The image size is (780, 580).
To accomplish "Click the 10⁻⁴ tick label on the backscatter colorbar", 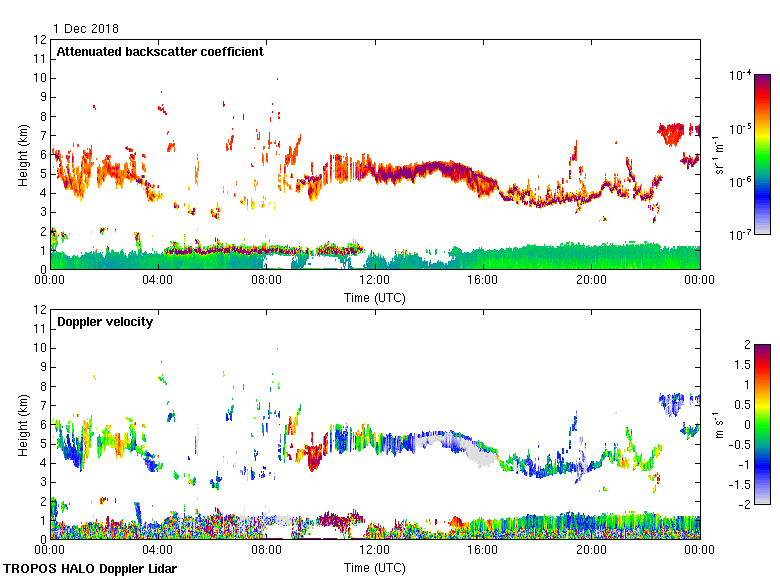I will coord(741,76).
